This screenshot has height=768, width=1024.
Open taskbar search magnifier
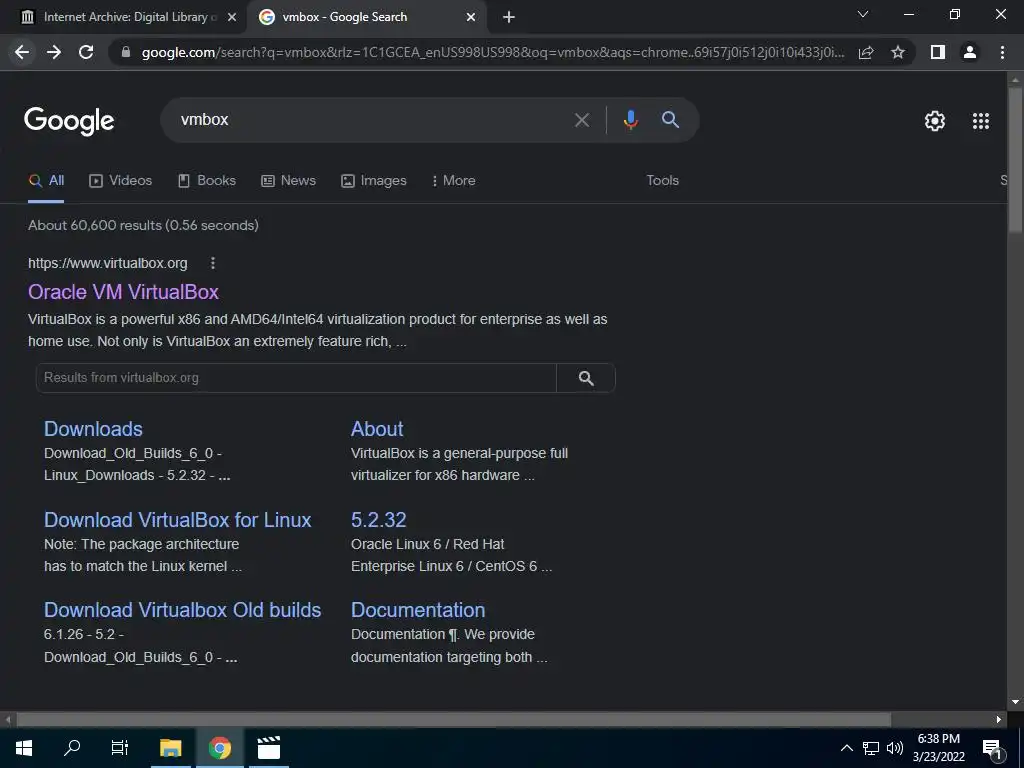click(72, 748)
